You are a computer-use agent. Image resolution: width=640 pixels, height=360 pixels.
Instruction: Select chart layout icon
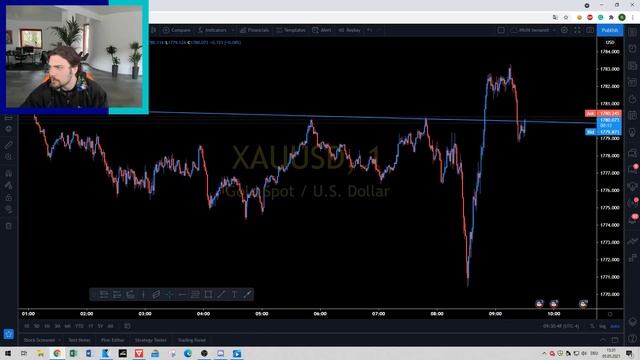coord(501,30)
